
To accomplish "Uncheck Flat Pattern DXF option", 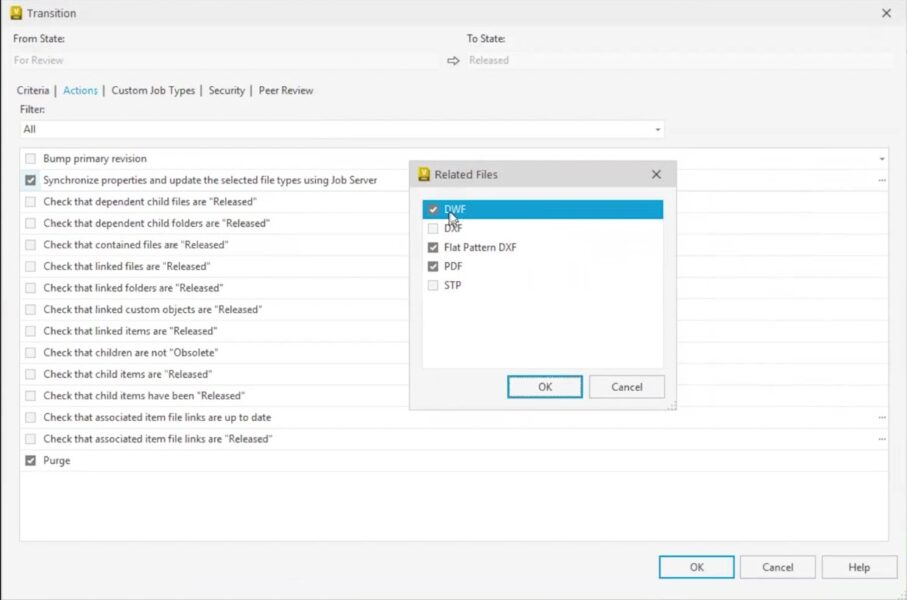I will [433, 247].
